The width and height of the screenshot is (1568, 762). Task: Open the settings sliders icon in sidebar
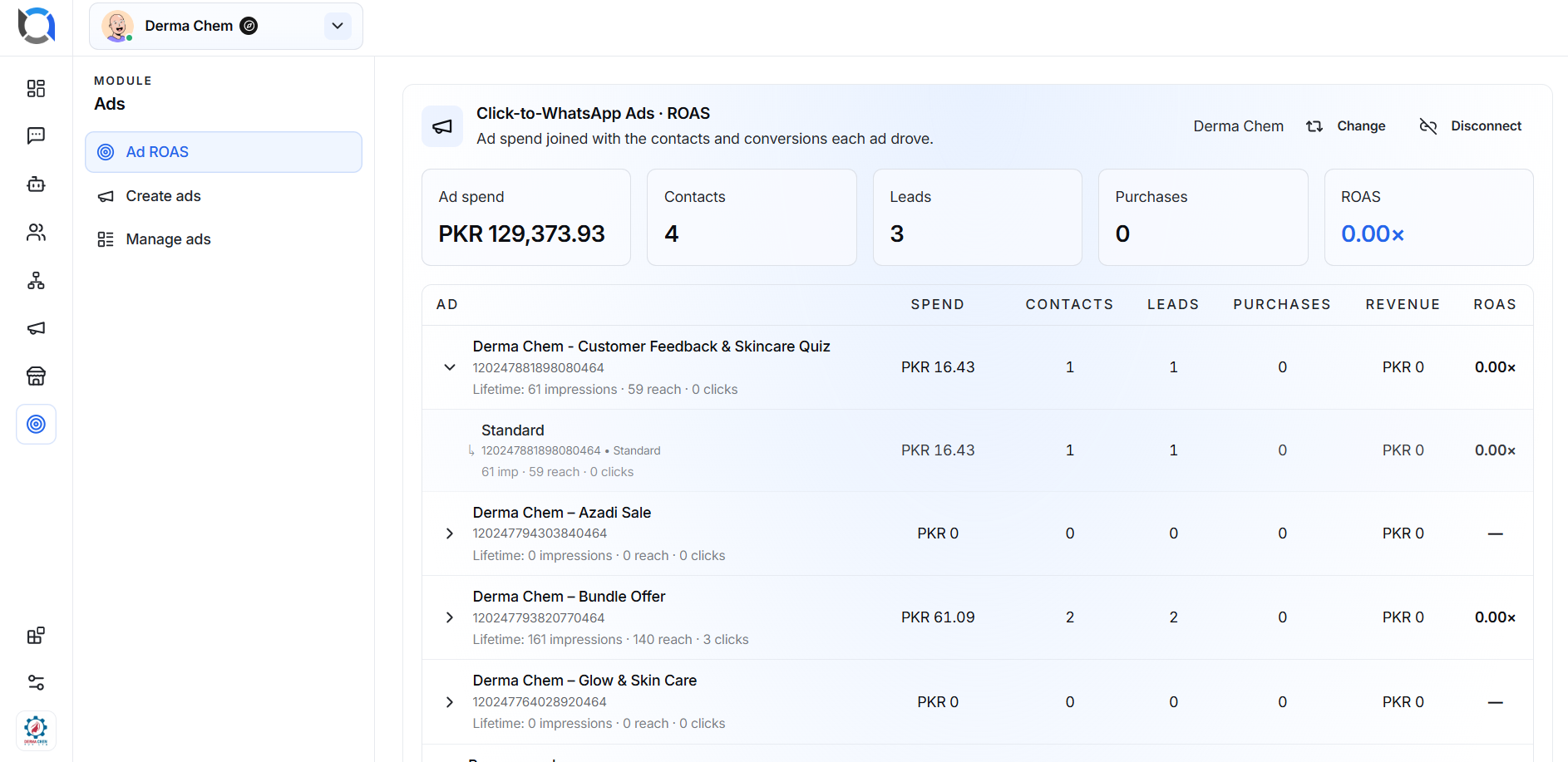pos(36,683)
